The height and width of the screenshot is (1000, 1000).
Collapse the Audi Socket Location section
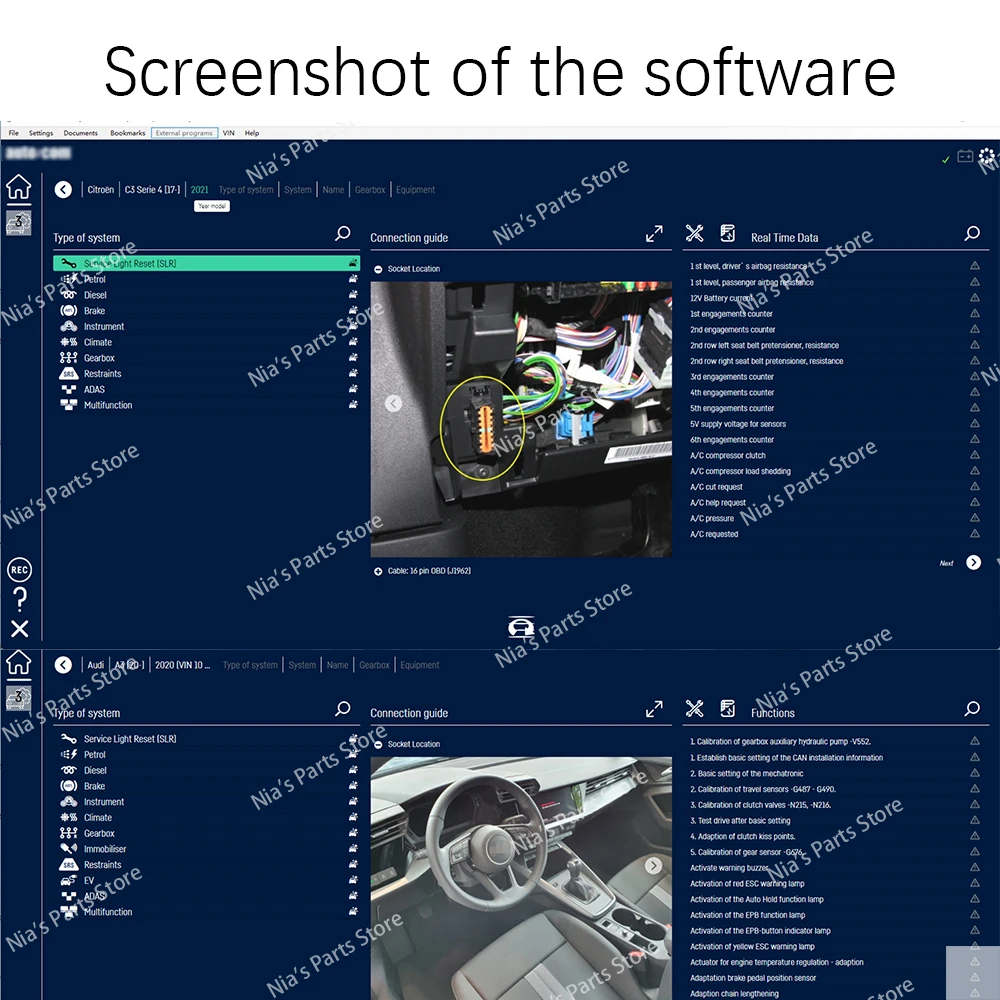378,744
